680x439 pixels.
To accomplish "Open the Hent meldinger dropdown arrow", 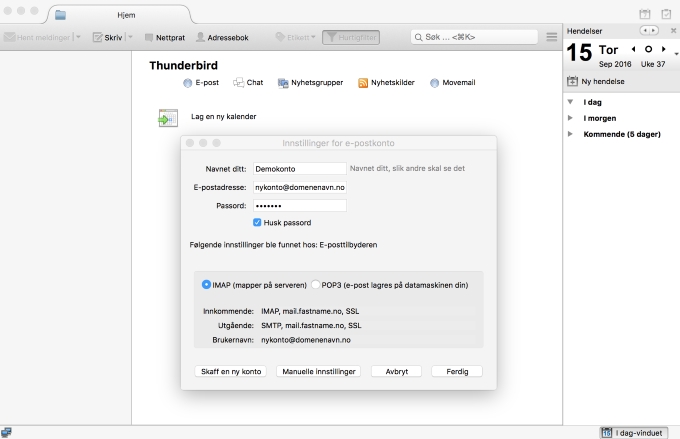I will (x=78, y=37).
